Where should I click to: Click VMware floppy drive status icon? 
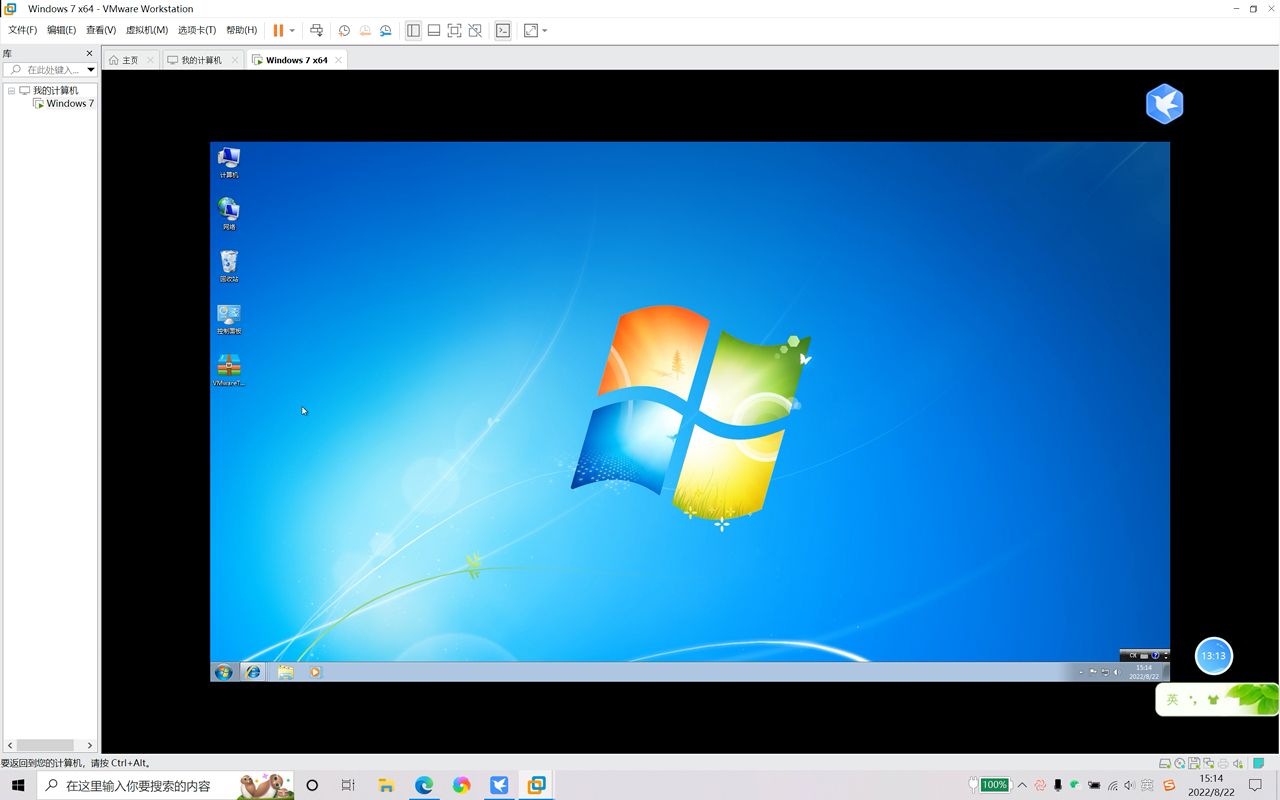1194,763
